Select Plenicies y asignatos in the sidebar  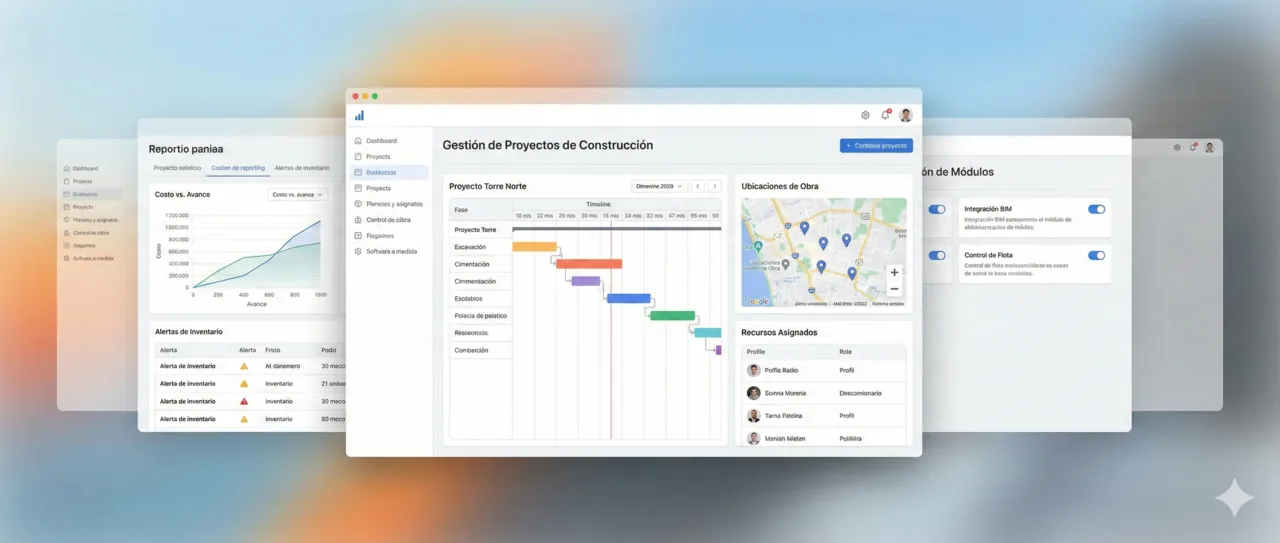point(394,204)
